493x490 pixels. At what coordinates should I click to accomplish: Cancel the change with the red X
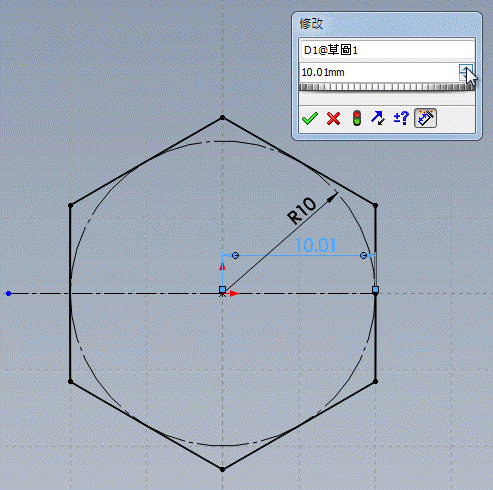coord(333,118)
